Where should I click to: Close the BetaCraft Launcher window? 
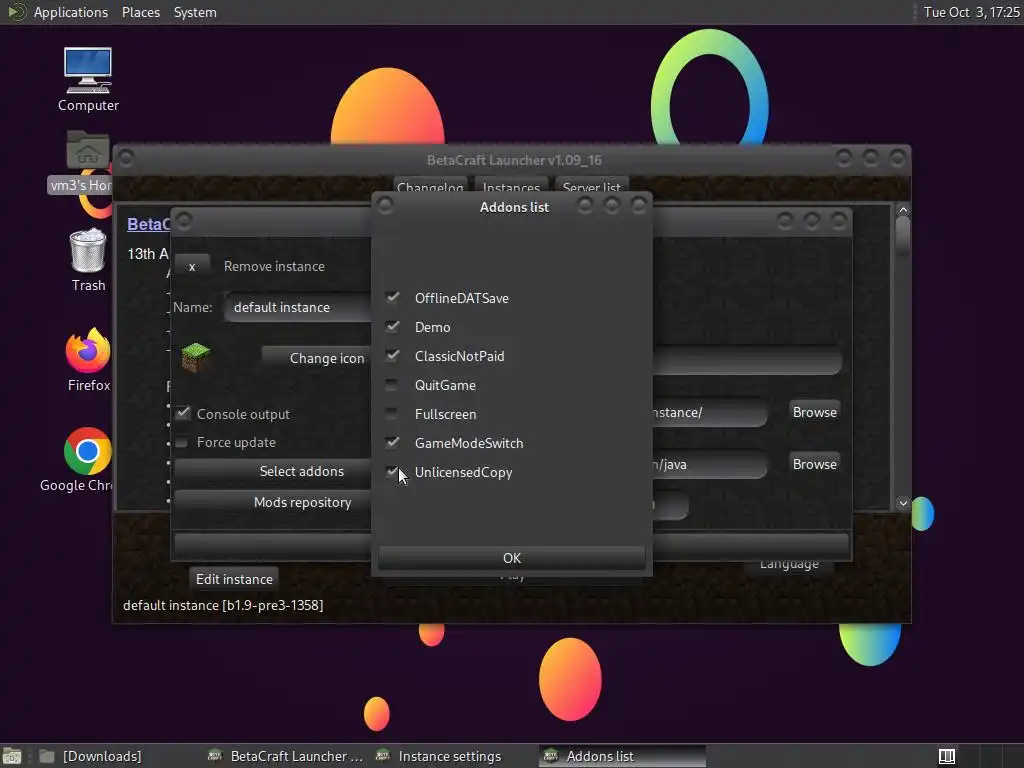(898, 158)
